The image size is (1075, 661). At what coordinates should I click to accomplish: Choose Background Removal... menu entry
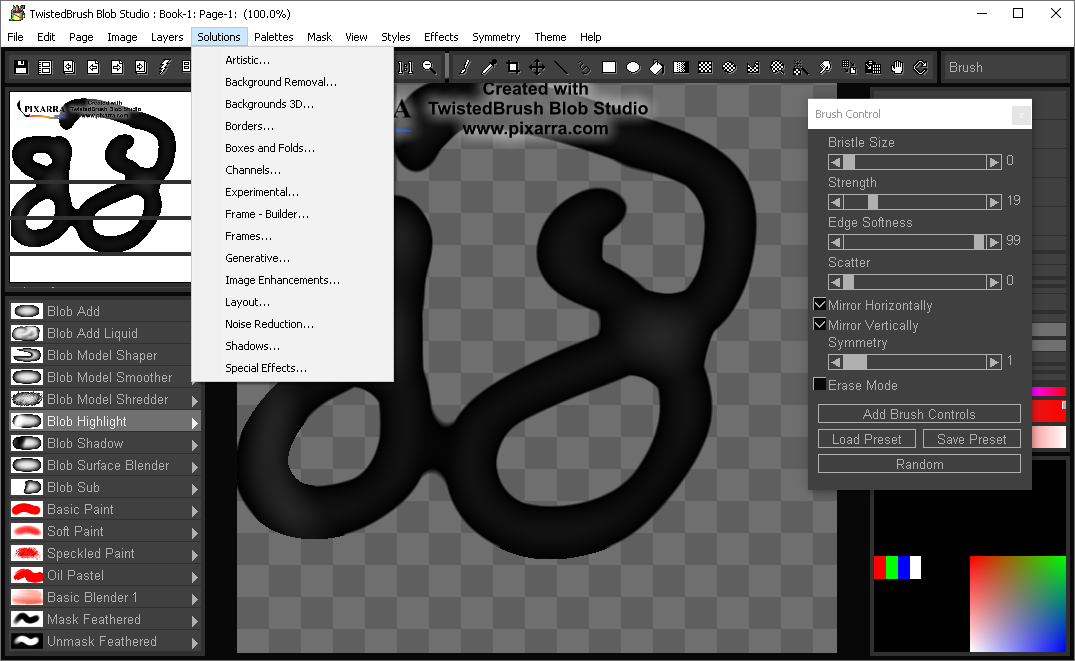[292, 82]
